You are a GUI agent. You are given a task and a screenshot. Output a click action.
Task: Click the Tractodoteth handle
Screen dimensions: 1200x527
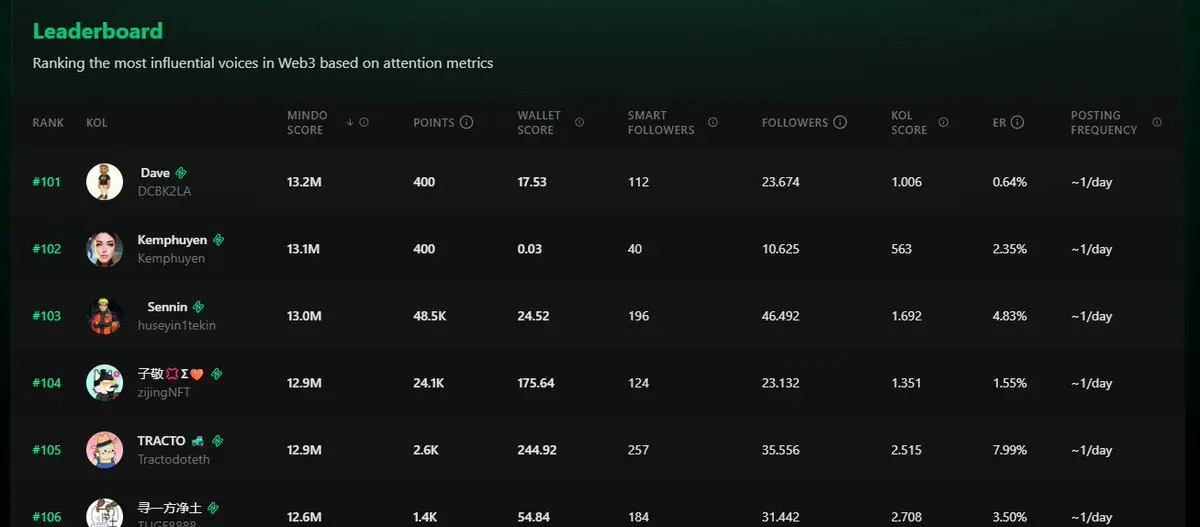tap(174, 459)
